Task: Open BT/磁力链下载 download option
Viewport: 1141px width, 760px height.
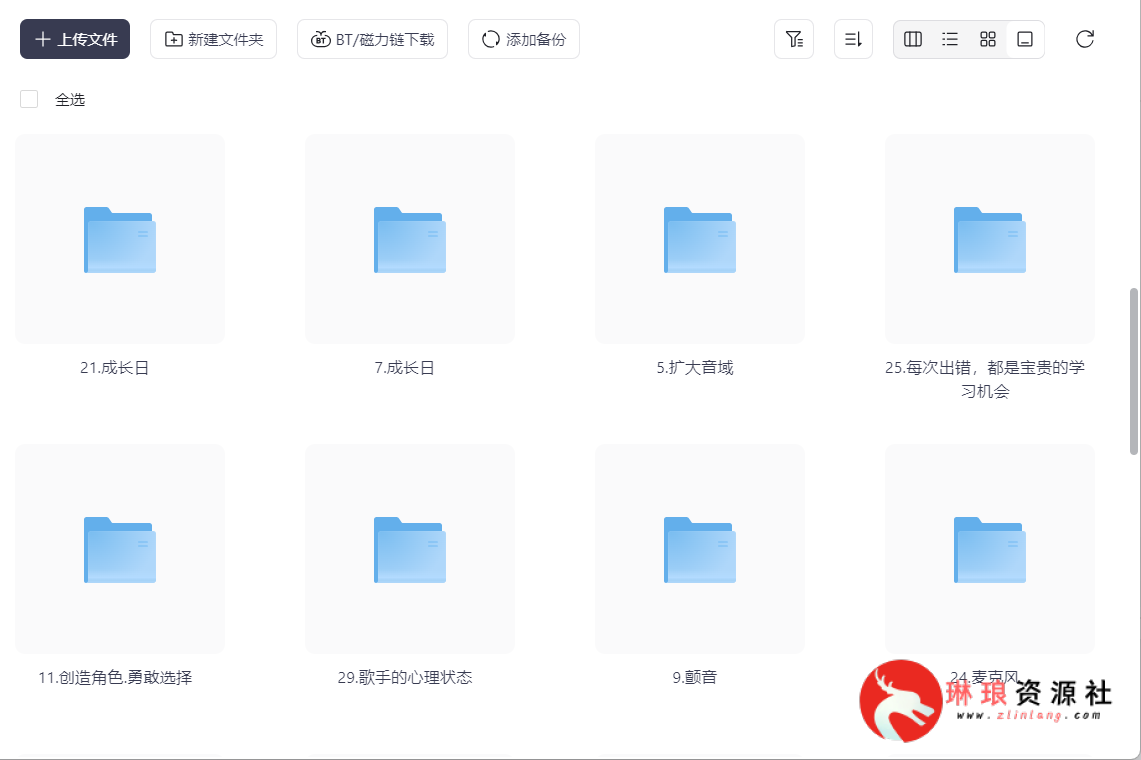Action: (x=373, y=39)
